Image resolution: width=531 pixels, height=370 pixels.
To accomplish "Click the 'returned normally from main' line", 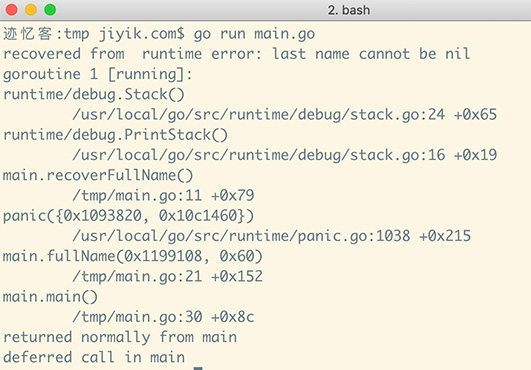I will tap(120, 338).
